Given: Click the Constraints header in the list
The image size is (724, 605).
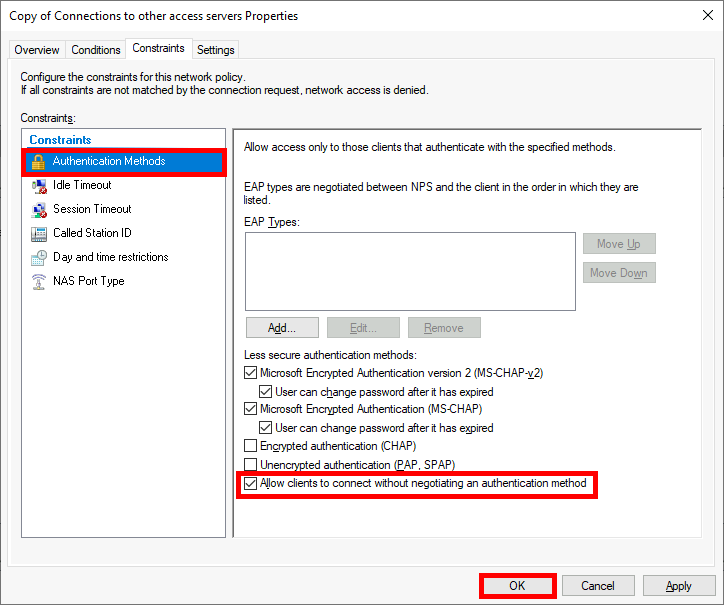Looking at the screenshot, I should click(x=60, y=140).
